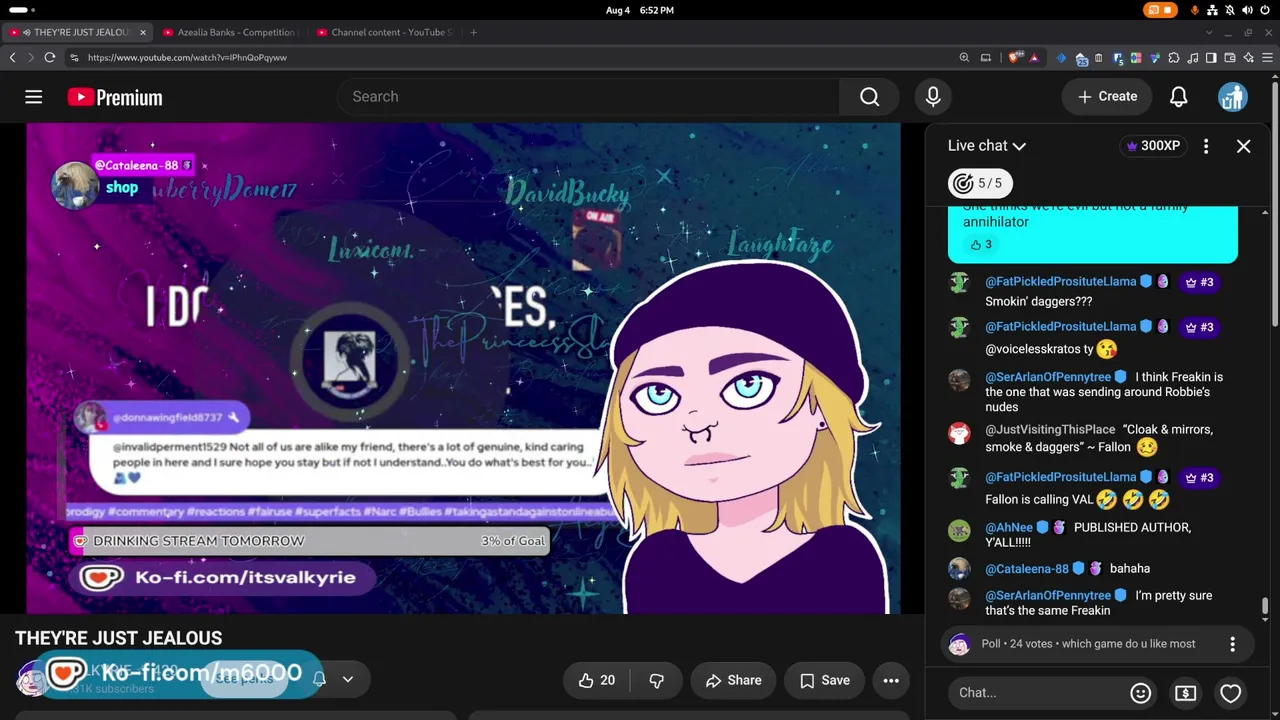Open Brave Shields lion icon
Screen dimensions: 1280x720
click(x=1016, y=58)
